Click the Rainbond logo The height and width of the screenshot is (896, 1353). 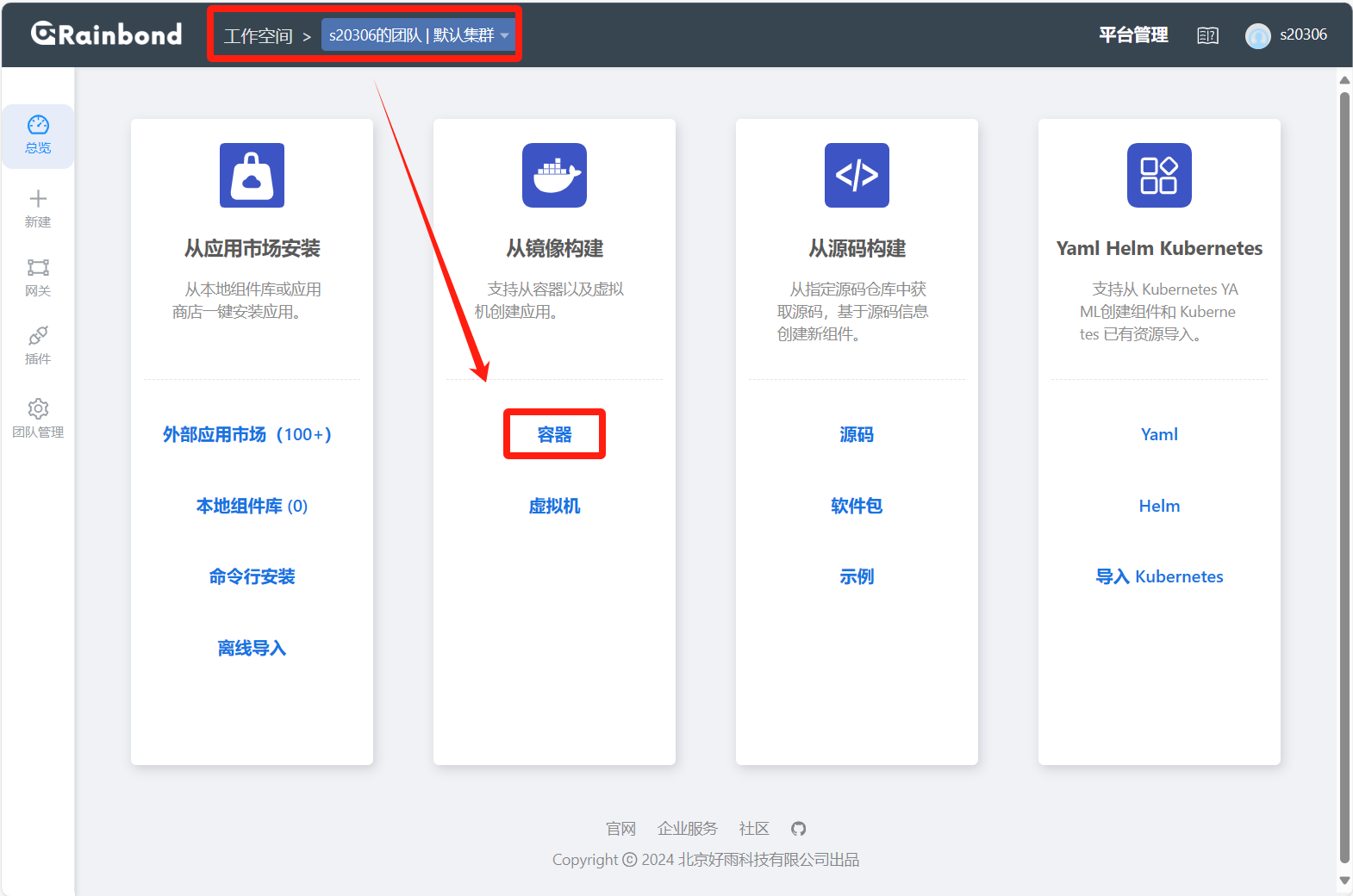(x=106, y=34)
